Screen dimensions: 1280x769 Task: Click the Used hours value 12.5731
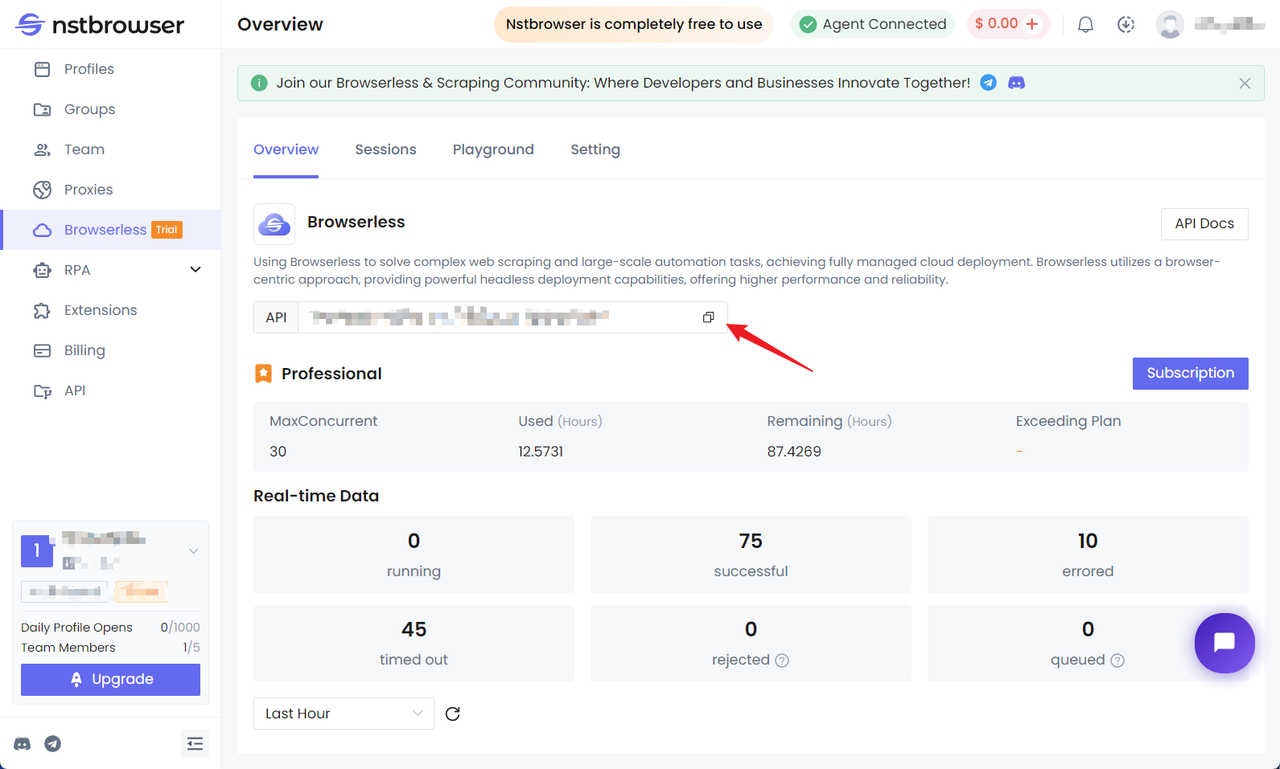coord(541,452)
